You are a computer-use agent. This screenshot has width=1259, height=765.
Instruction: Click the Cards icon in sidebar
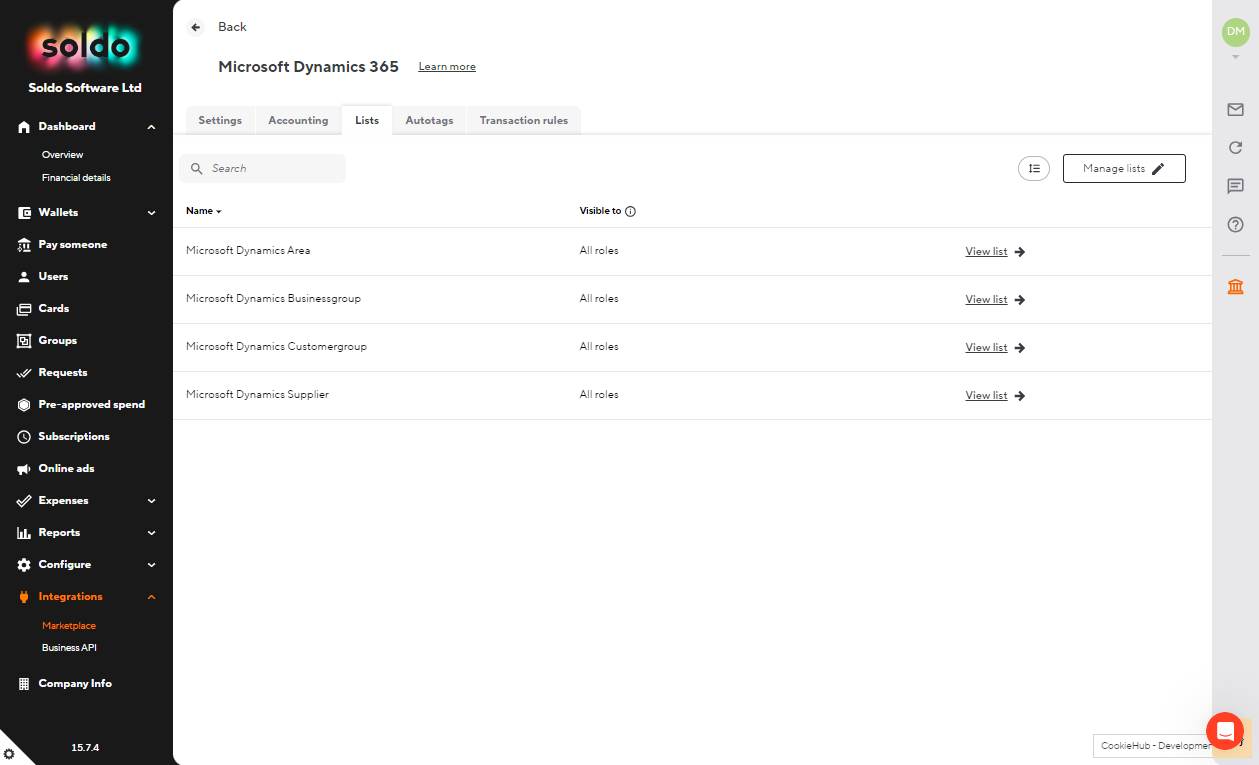pos(24,309)
